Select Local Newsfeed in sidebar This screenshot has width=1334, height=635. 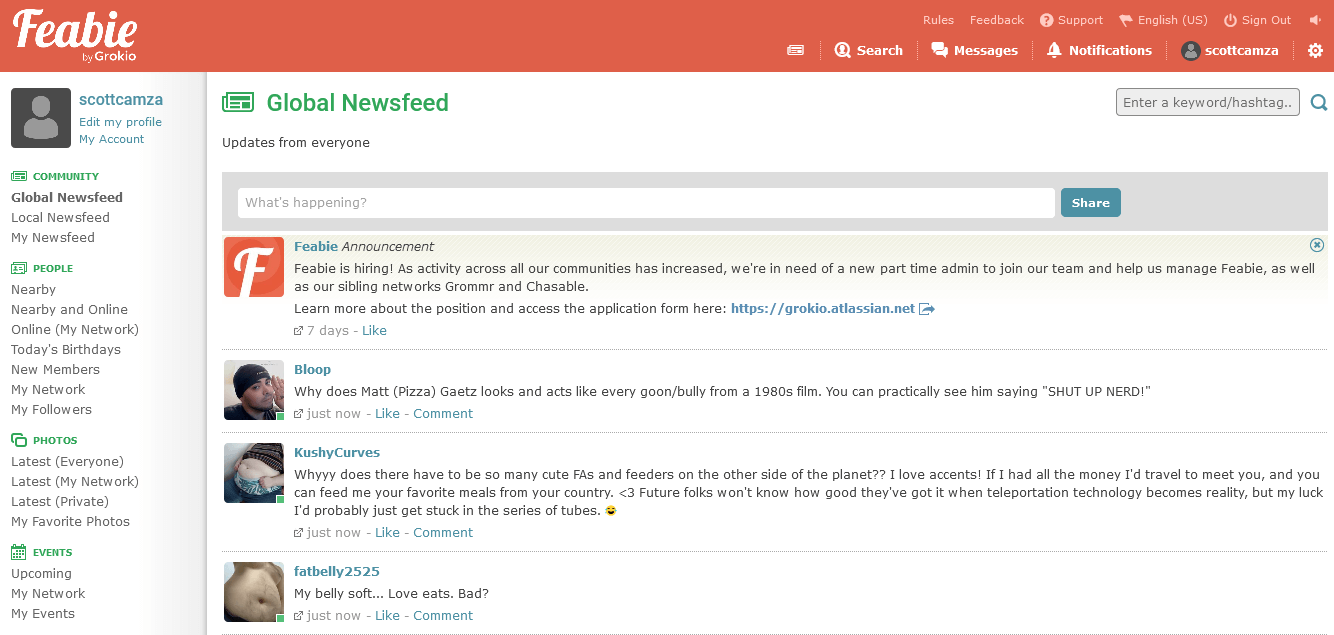(x=60, y=217)
